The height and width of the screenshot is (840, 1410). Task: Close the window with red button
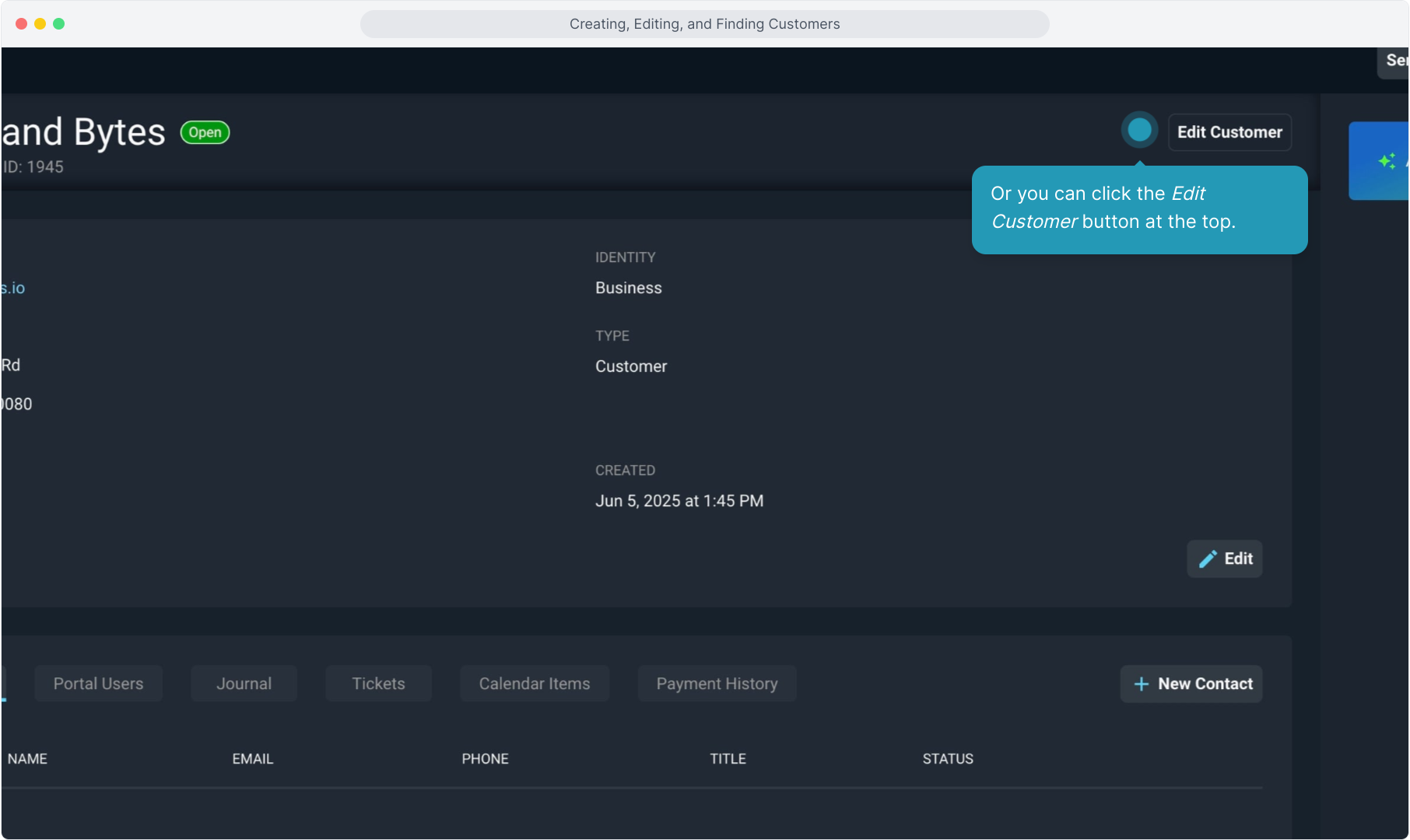click(x=21, y=24)
